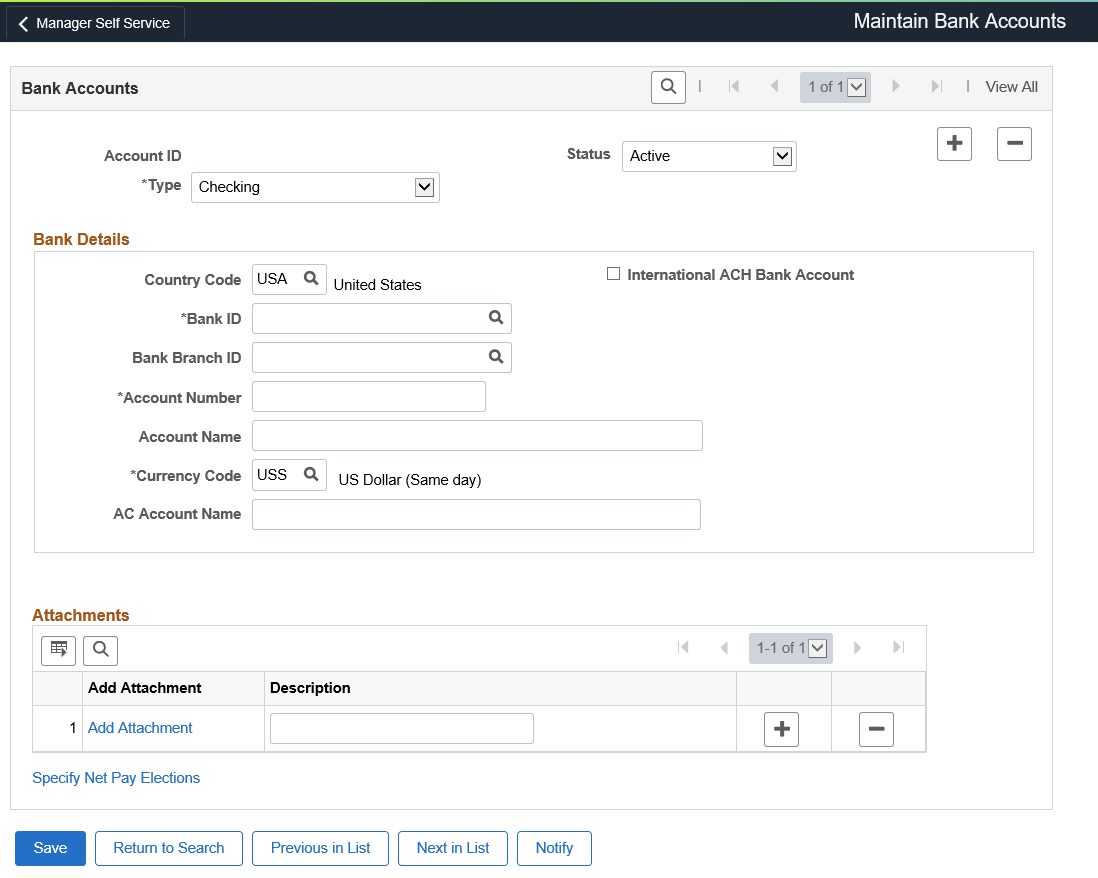
Task: Click inside the Account Number field
Action: (x=368, y=396)
